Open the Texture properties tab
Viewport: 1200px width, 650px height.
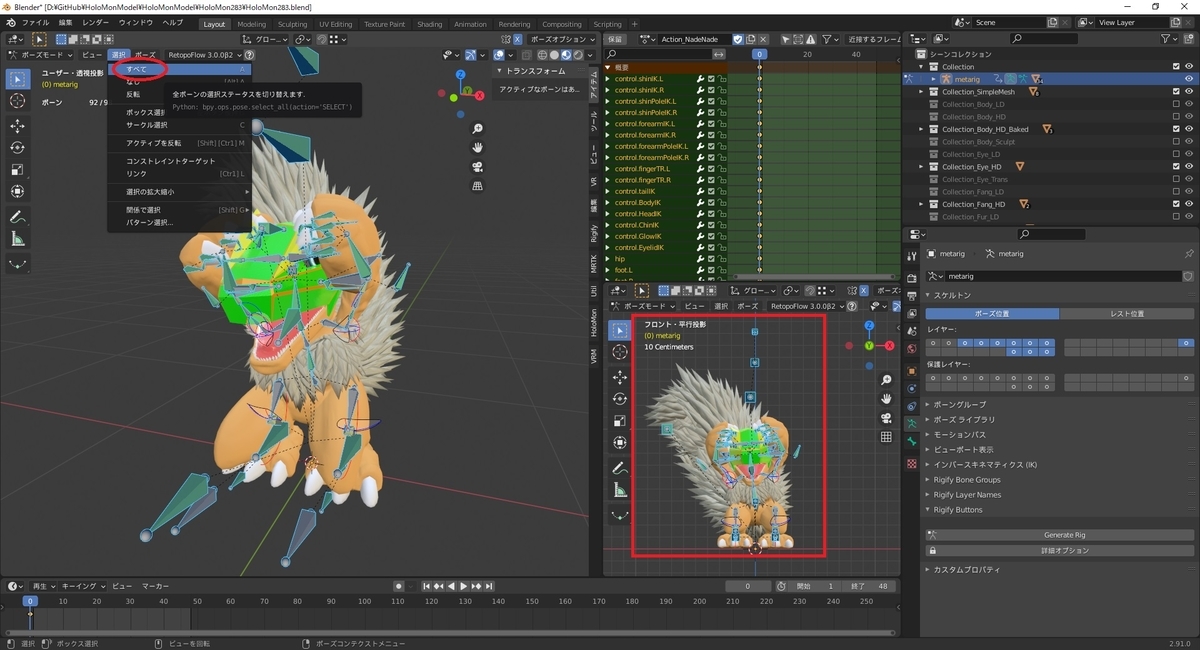(x=911, y=464)
